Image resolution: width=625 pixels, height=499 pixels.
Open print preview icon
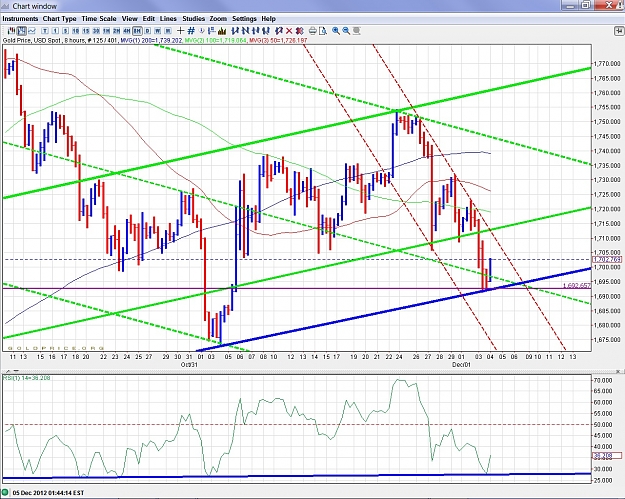pos(323,31)
